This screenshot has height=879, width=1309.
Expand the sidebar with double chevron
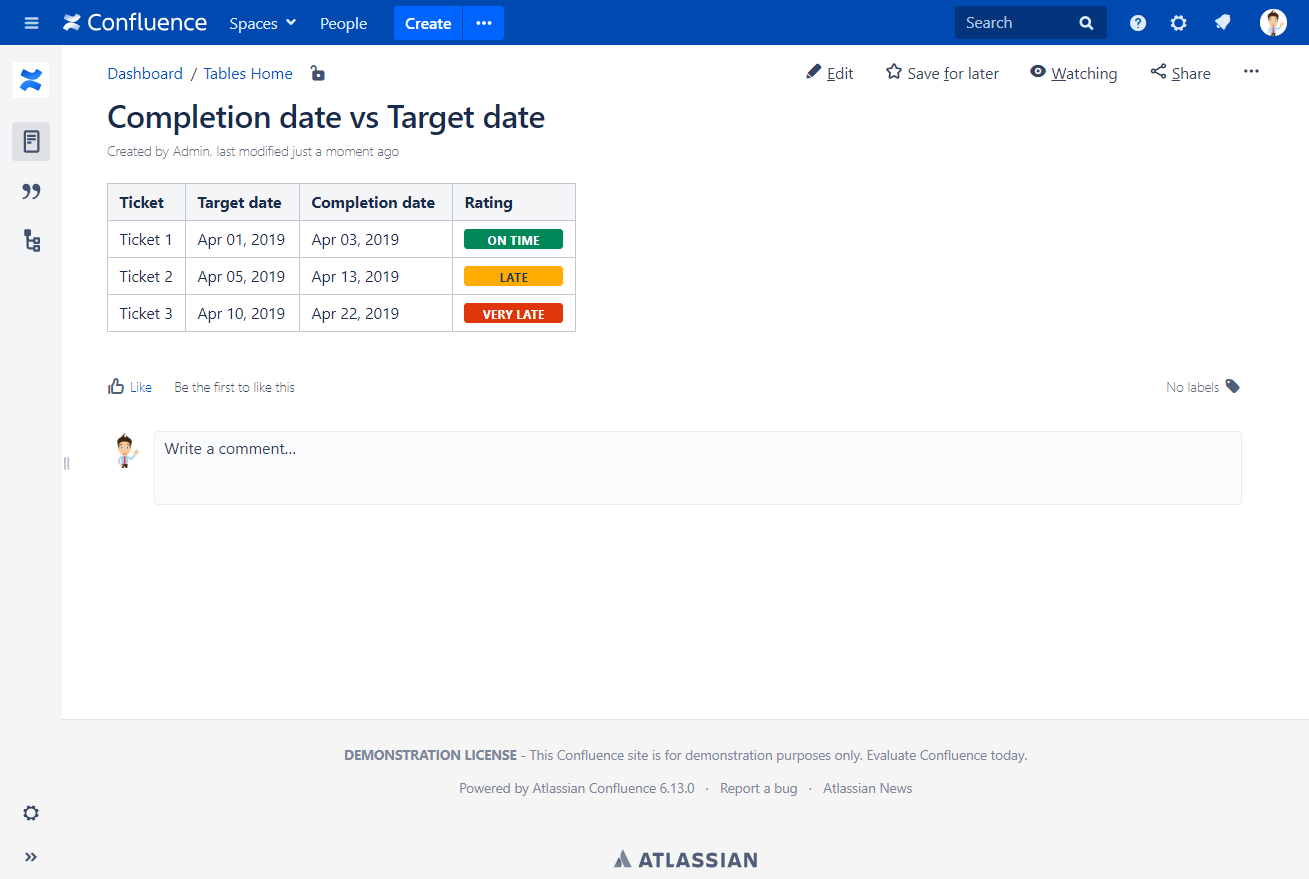coord(31,857)
